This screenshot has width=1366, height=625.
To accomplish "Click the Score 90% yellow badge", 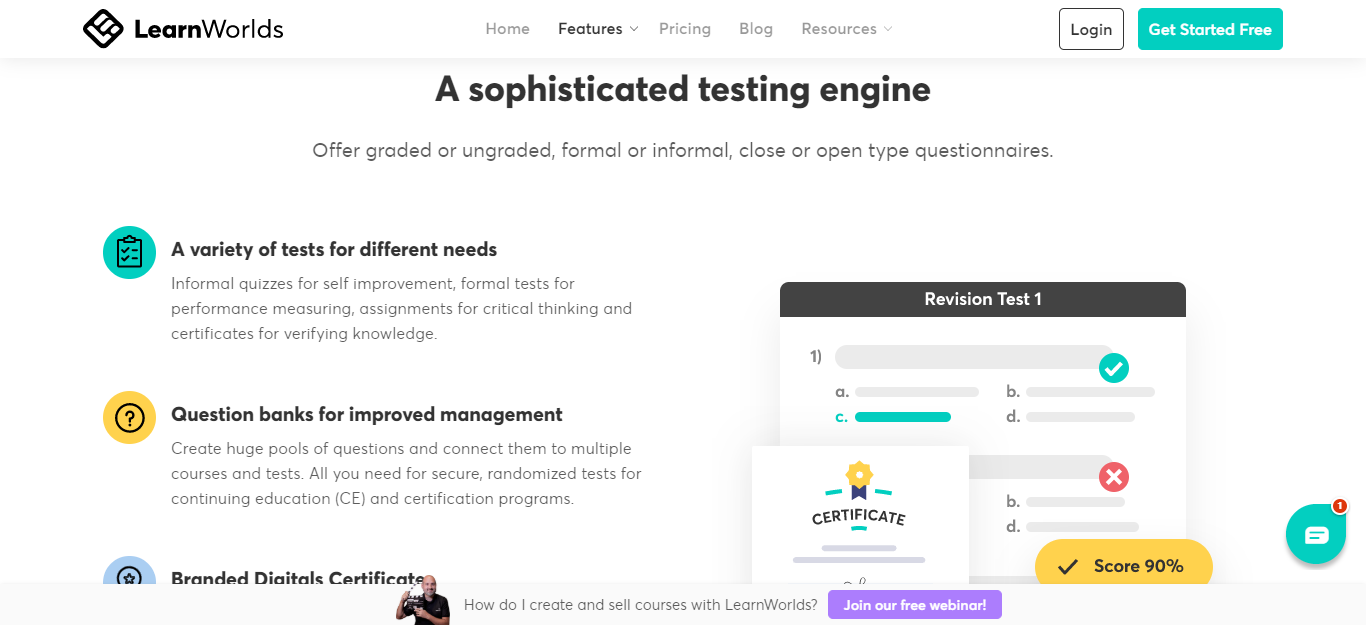I will coord(1124,566).
